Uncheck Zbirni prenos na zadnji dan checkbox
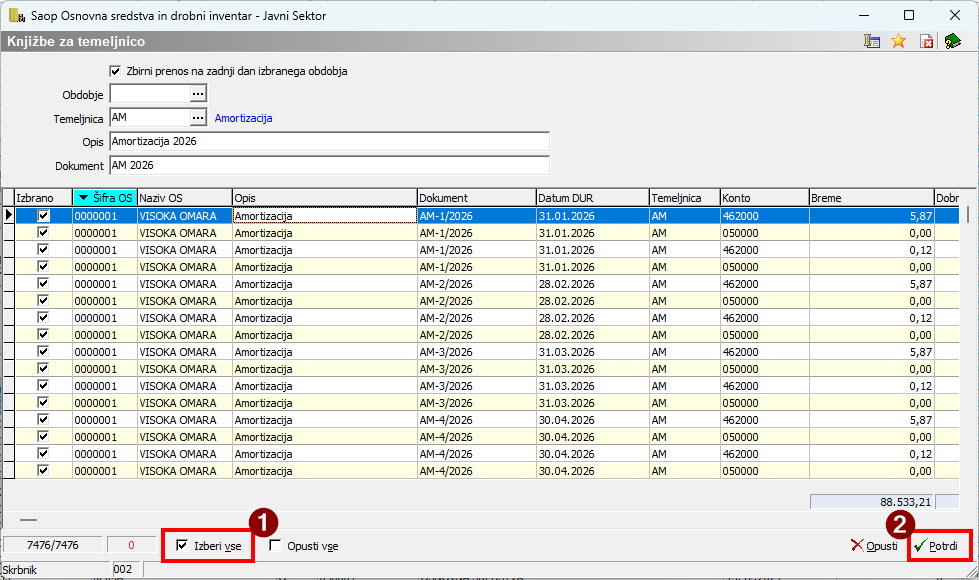Screen dimensions: 979x580 [115, 71]
